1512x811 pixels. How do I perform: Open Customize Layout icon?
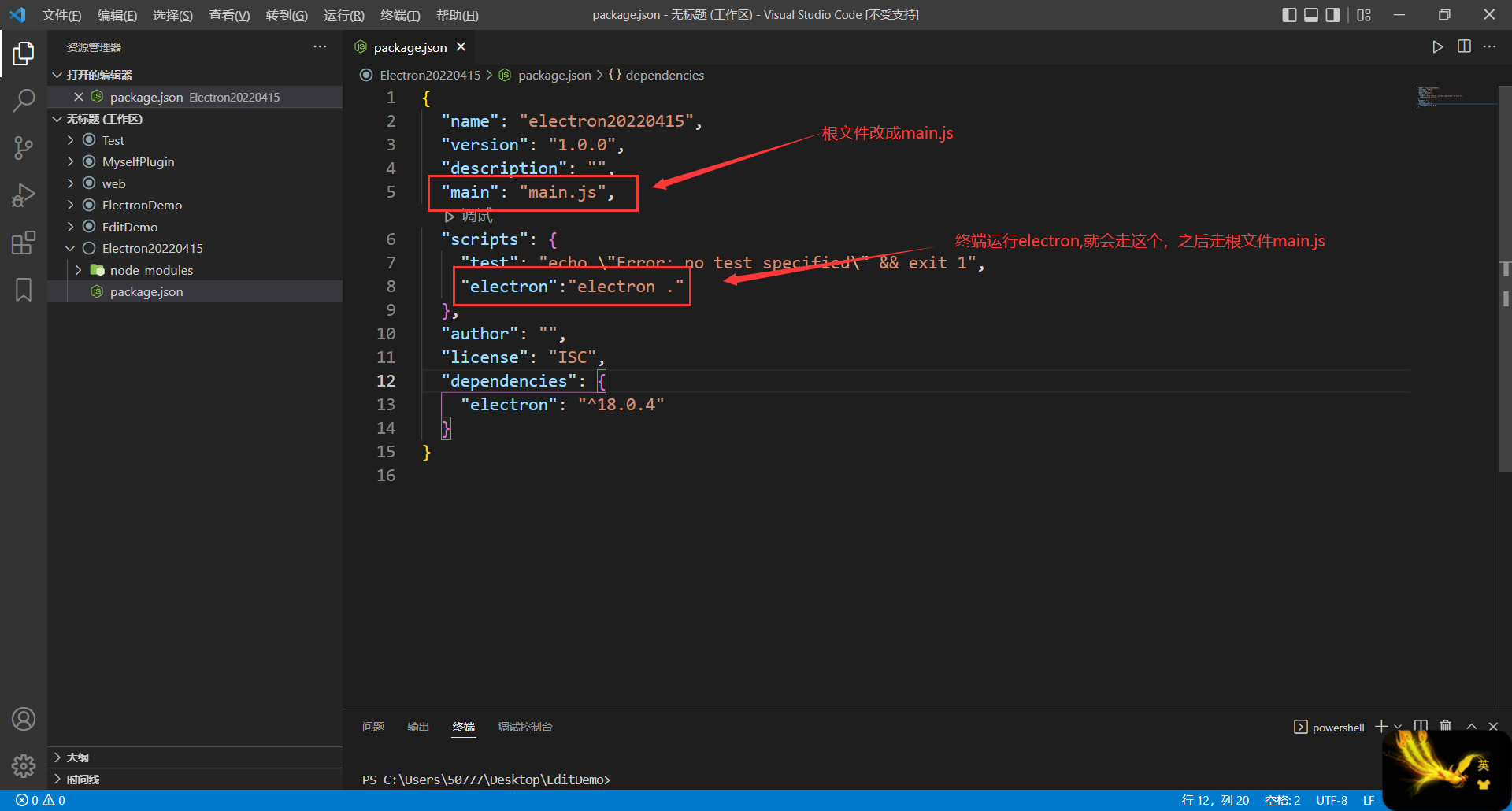point(1364,15)
